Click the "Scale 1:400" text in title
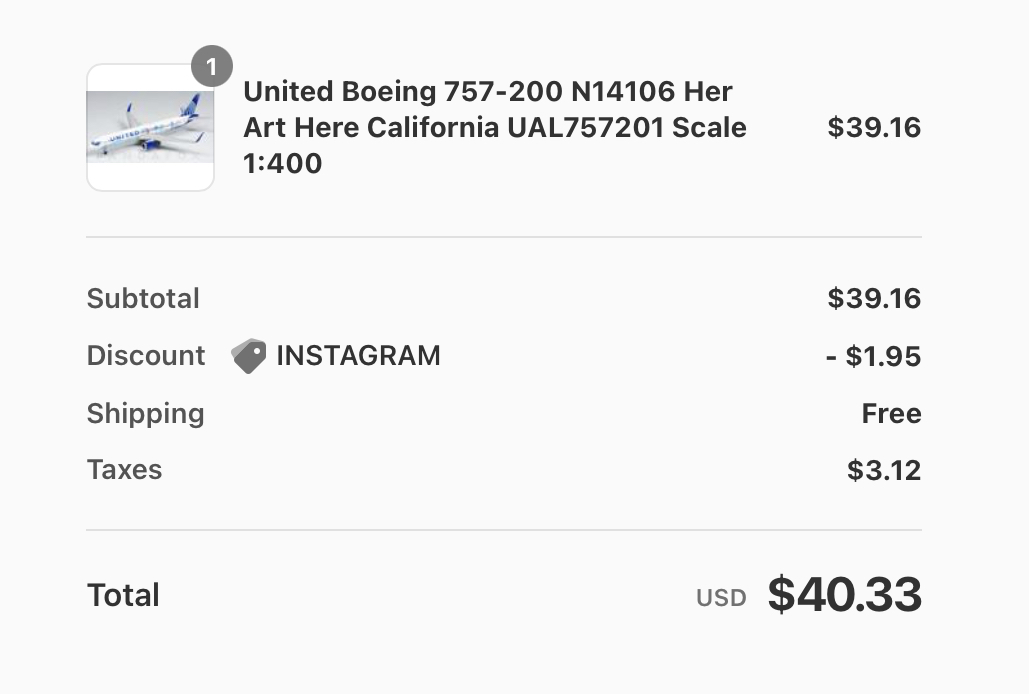1029x694 pixels. click(283, 164)
